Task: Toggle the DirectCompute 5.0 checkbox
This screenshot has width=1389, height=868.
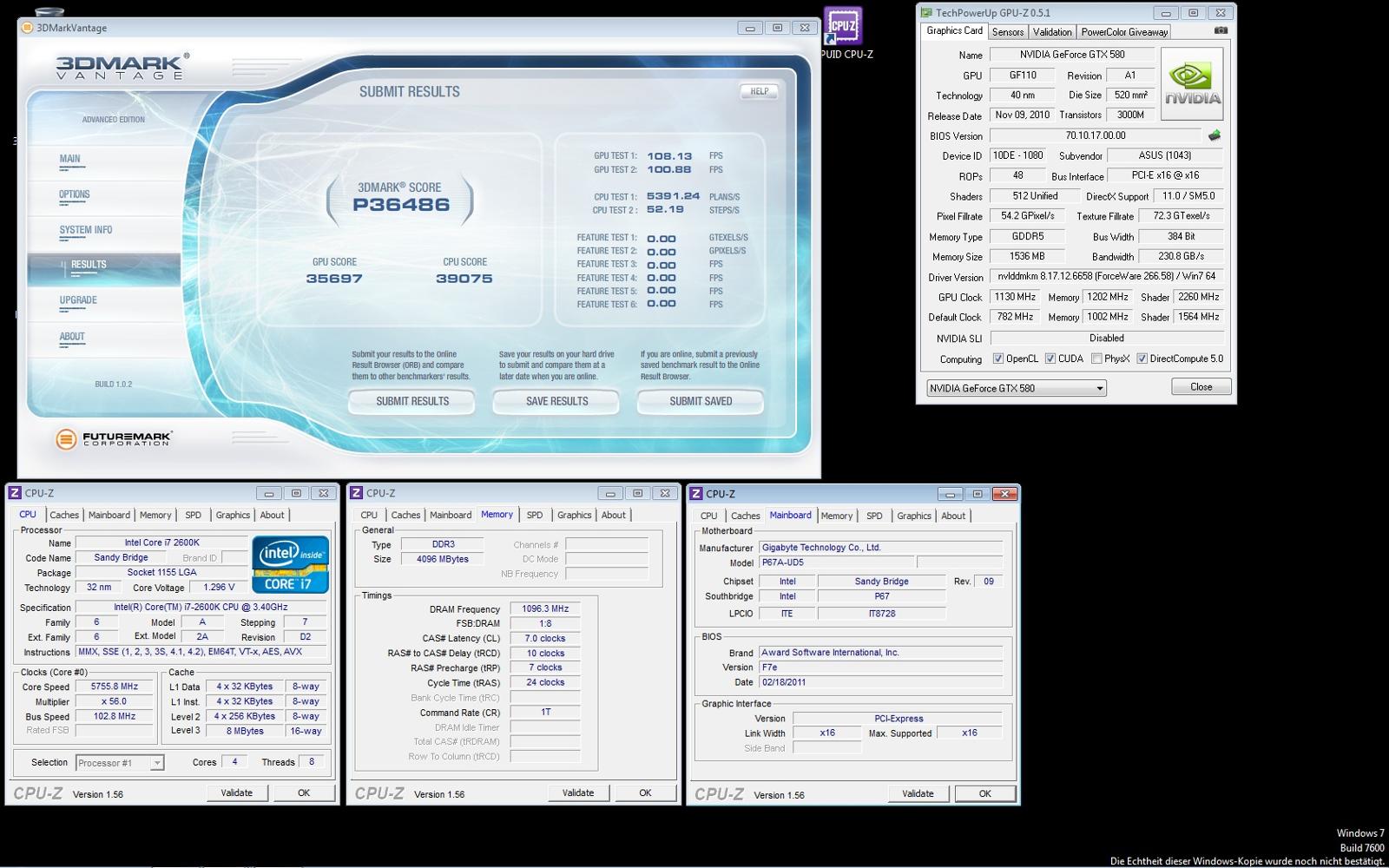Action: (1142, 358)
